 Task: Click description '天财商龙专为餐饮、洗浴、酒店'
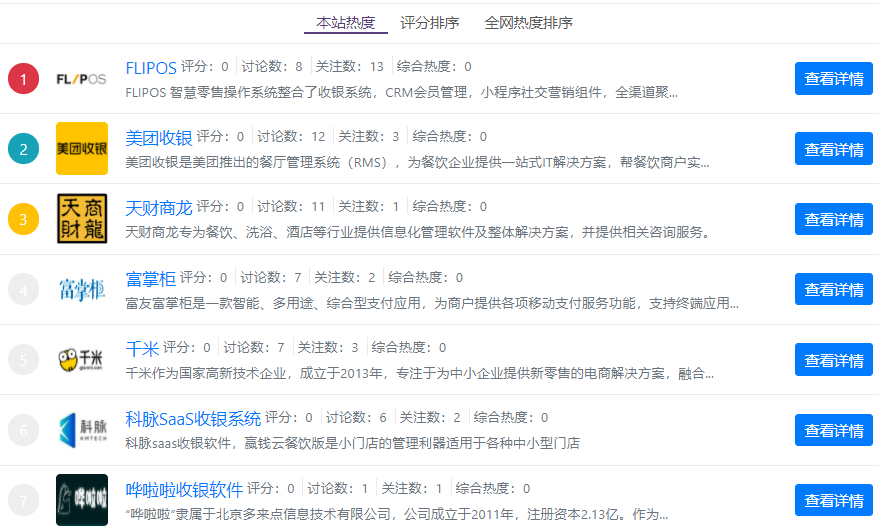(418, 232)
